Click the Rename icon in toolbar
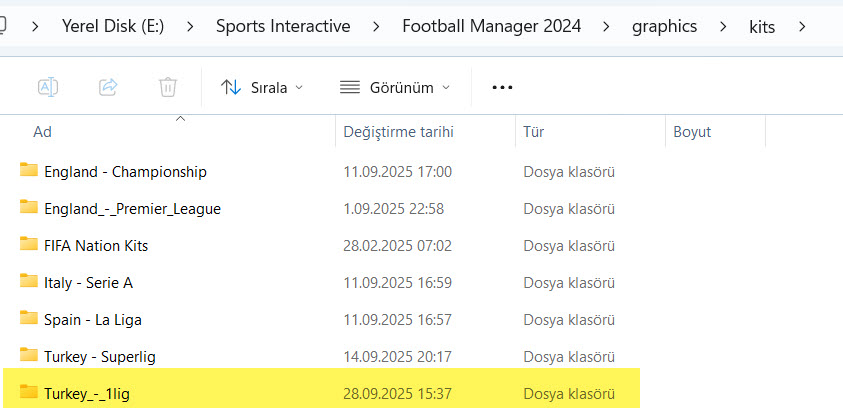The image size is (843, 408). pos(47,87)
